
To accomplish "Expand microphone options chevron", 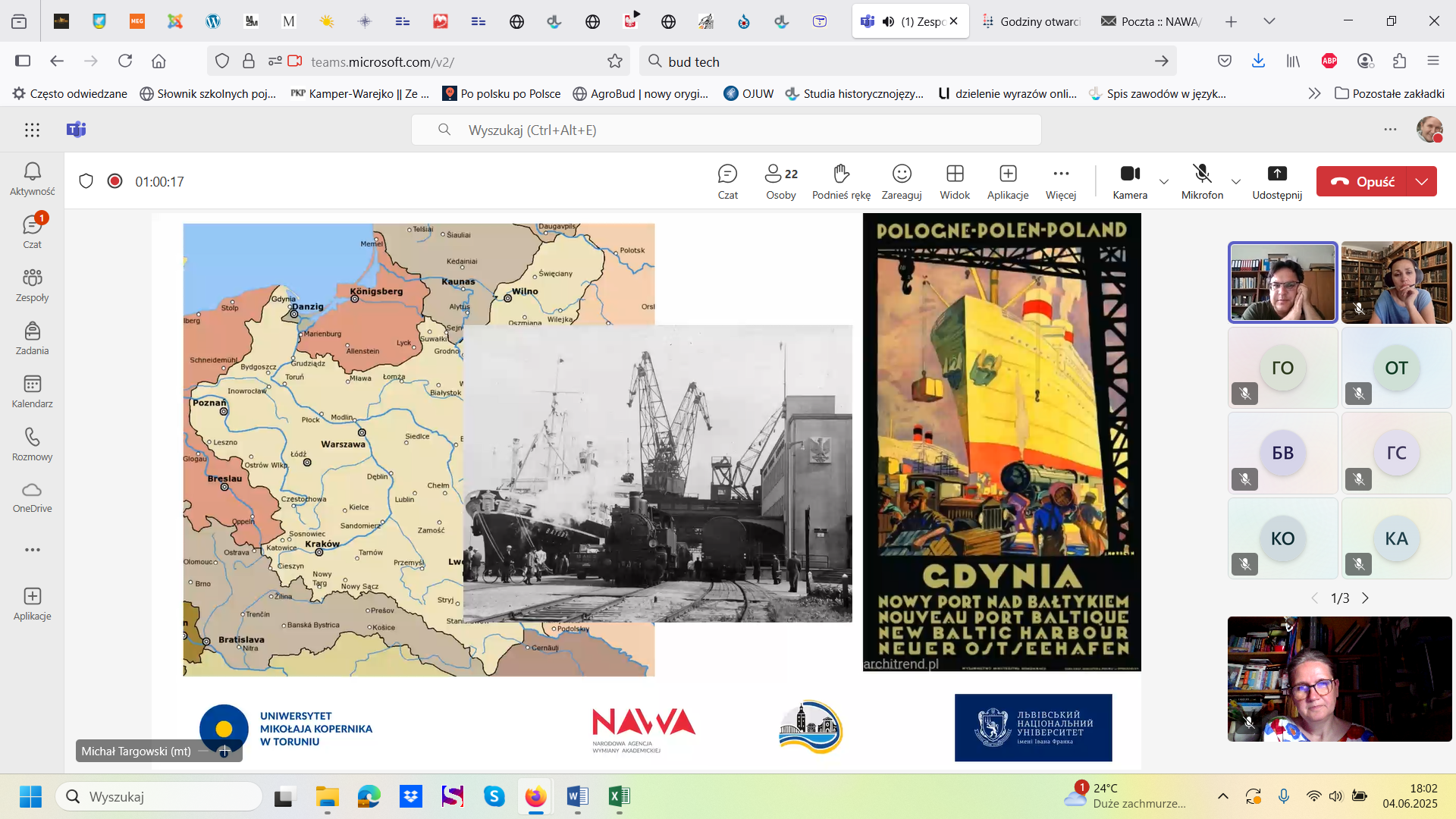I will [x=1236, y=182].
